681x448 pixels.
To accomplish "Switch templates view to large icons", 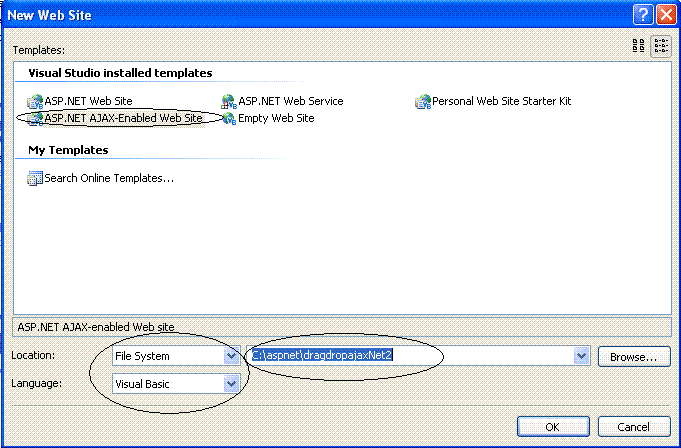I will coord(638,46).
